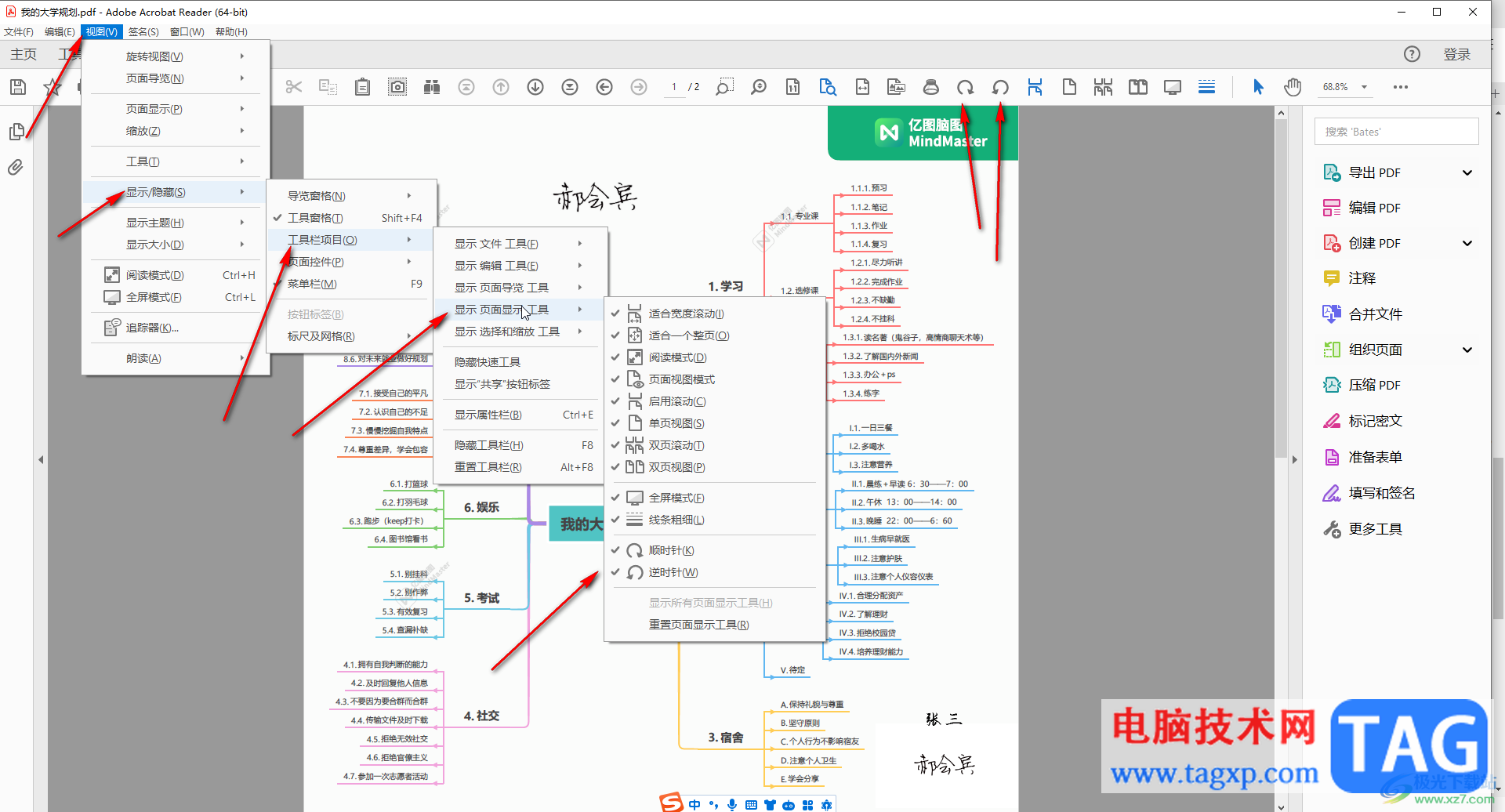Viewport: 1505px width, 812px height.
Task: Open attachments paperclip panel
Action: pyautogui.click(x=16, y=167)
